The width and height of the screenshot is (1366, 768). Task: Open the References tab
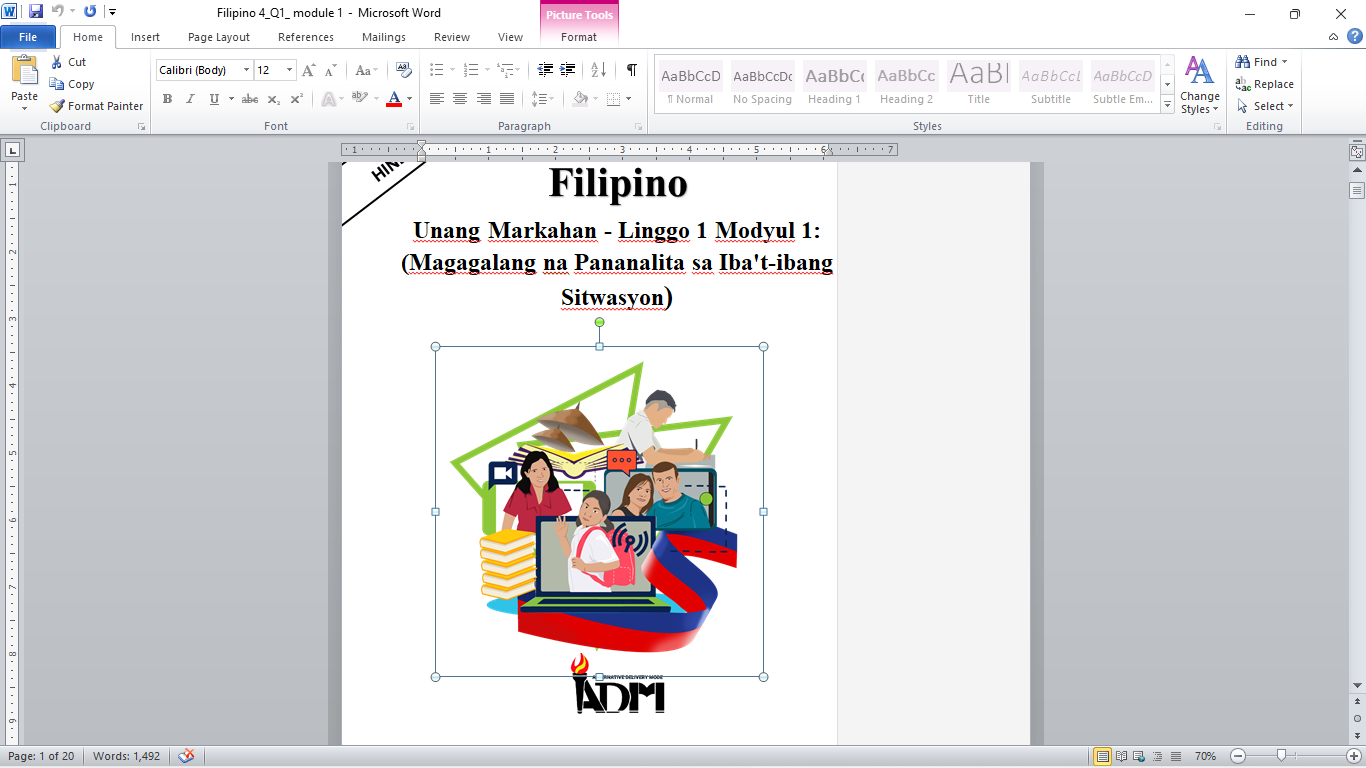pyautogui.click(x=306, y=37)
